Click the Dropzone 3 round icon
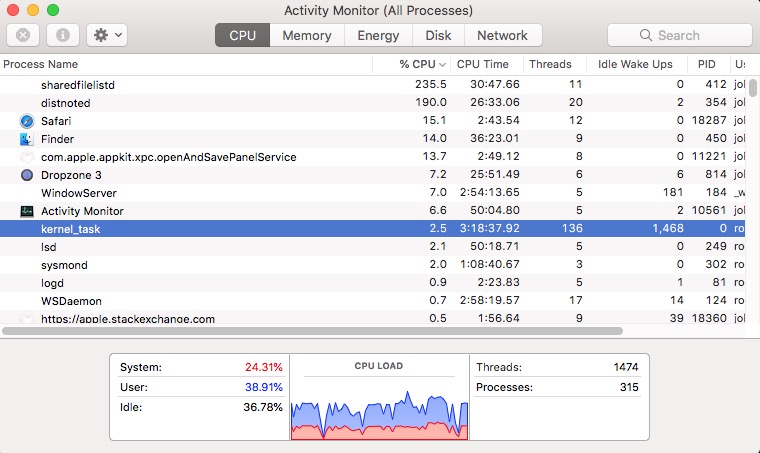 click(x=27, y=175)
